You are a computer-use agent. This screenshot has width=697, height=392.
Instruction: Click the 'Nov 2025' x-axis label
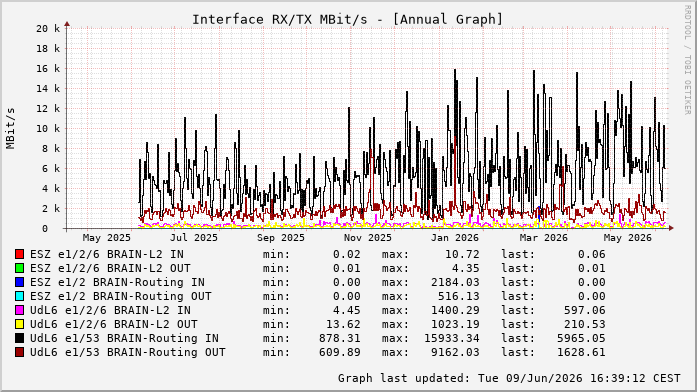click(368, 238)
